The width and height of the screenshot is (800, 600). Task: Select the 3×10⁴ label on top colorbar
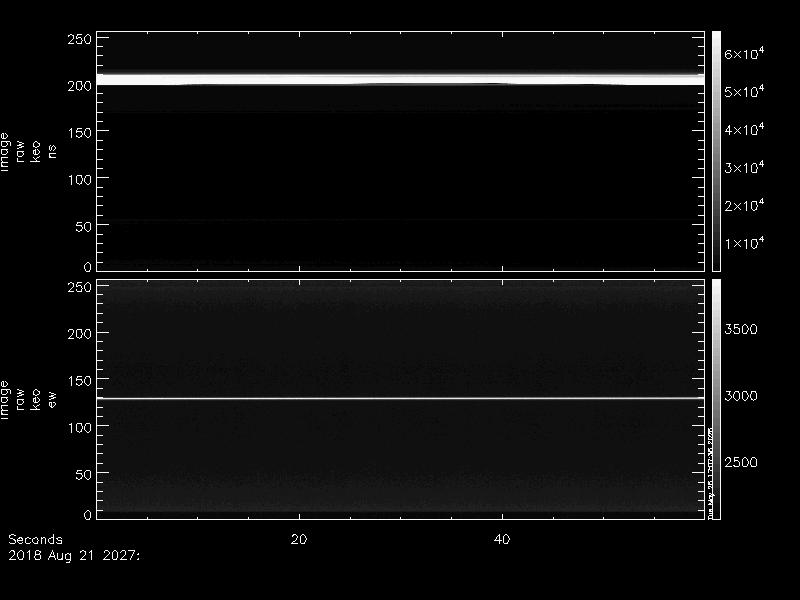(x=744, y=167)
